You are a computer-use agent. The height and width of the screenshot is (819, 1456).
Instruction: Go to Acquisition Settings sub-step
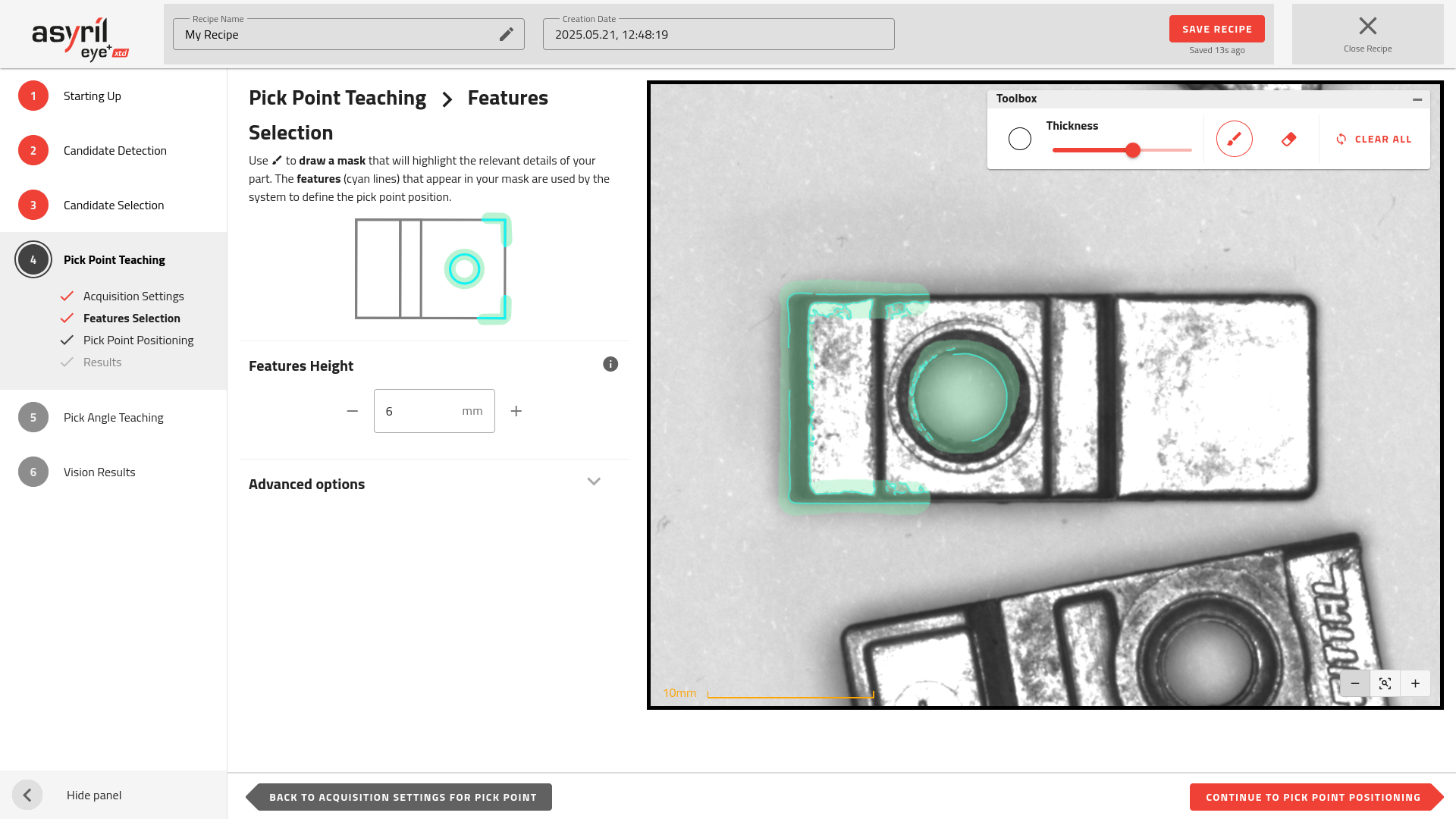tap(133, 296)
